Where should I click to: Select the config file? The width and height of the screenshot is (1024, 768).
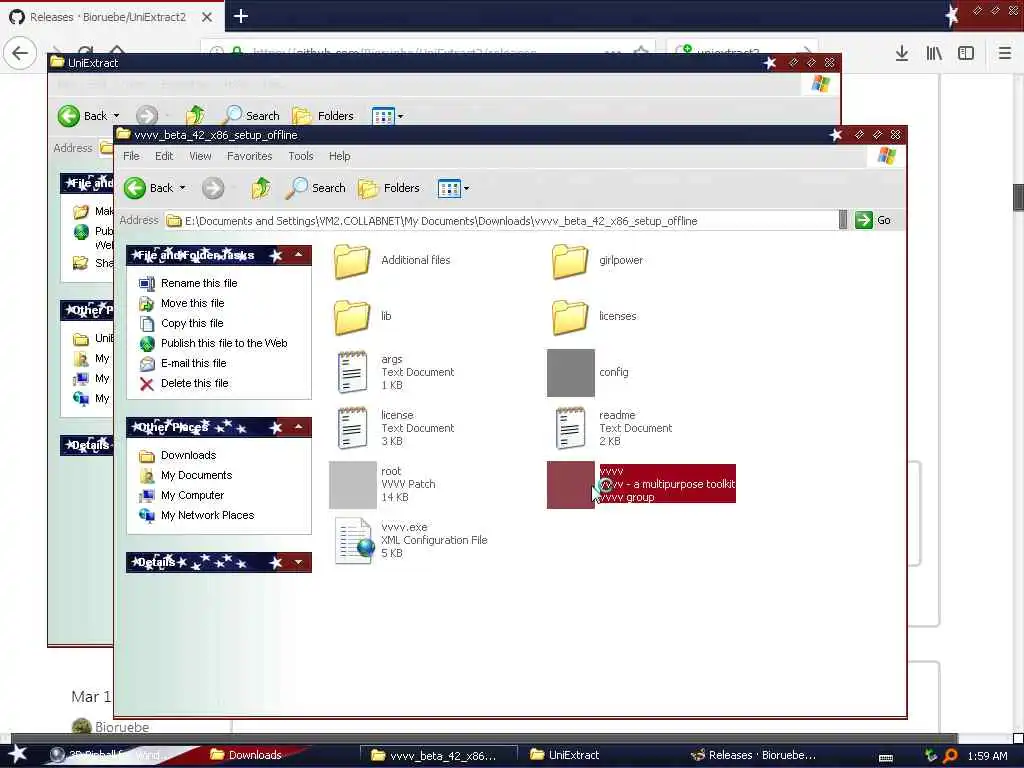[588, 372]
